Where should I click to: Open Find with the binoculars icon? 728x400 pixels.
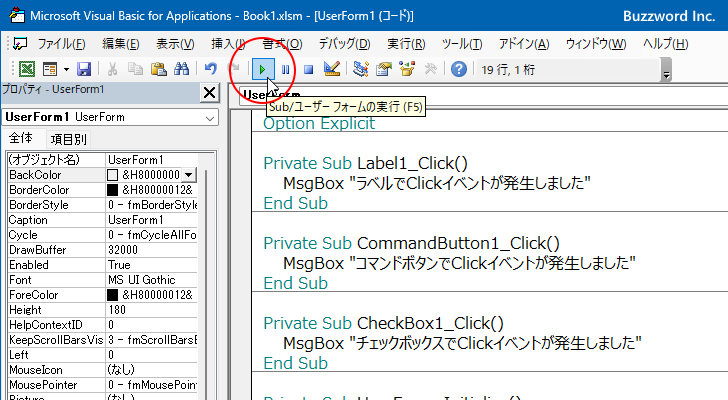(x=182, y=70)
